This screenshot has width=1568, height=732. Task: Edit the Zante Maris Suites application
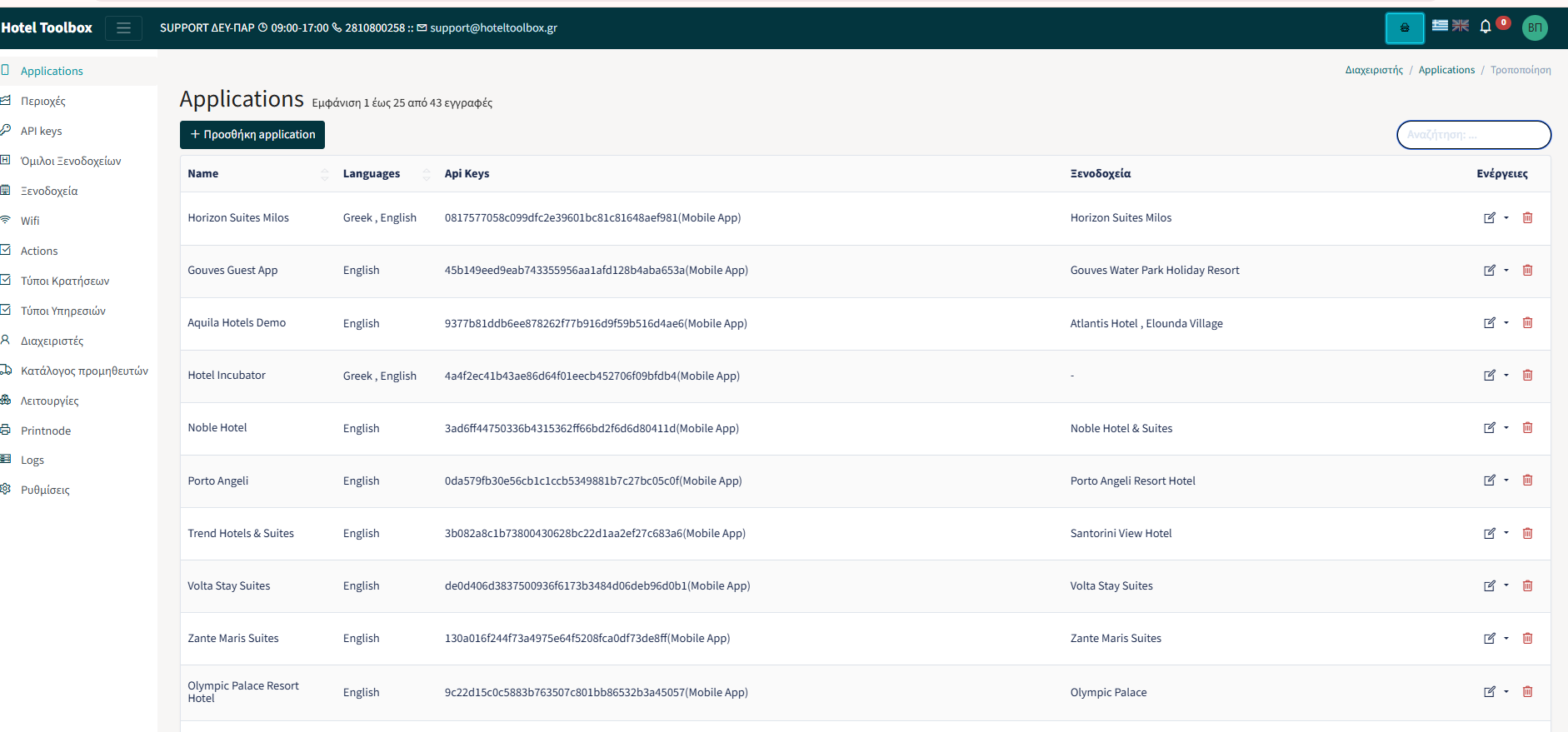[x=1490, y=638]
